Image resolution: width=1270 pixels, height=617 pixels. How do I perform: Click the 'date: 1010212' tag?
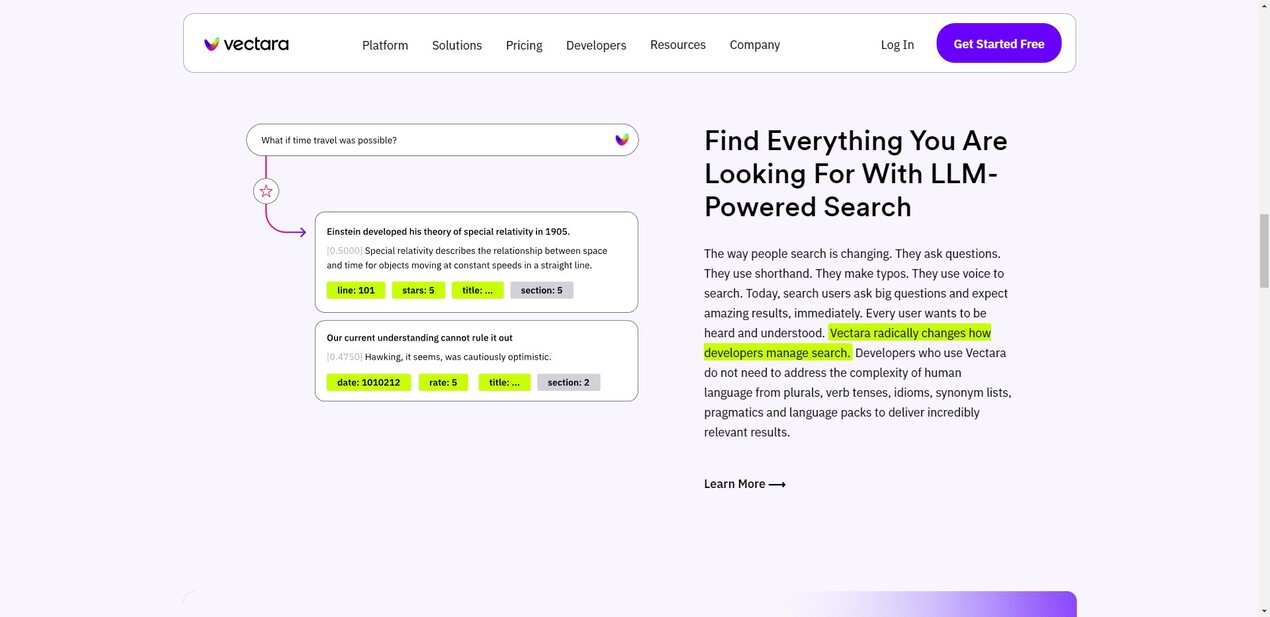coord(368,382)
